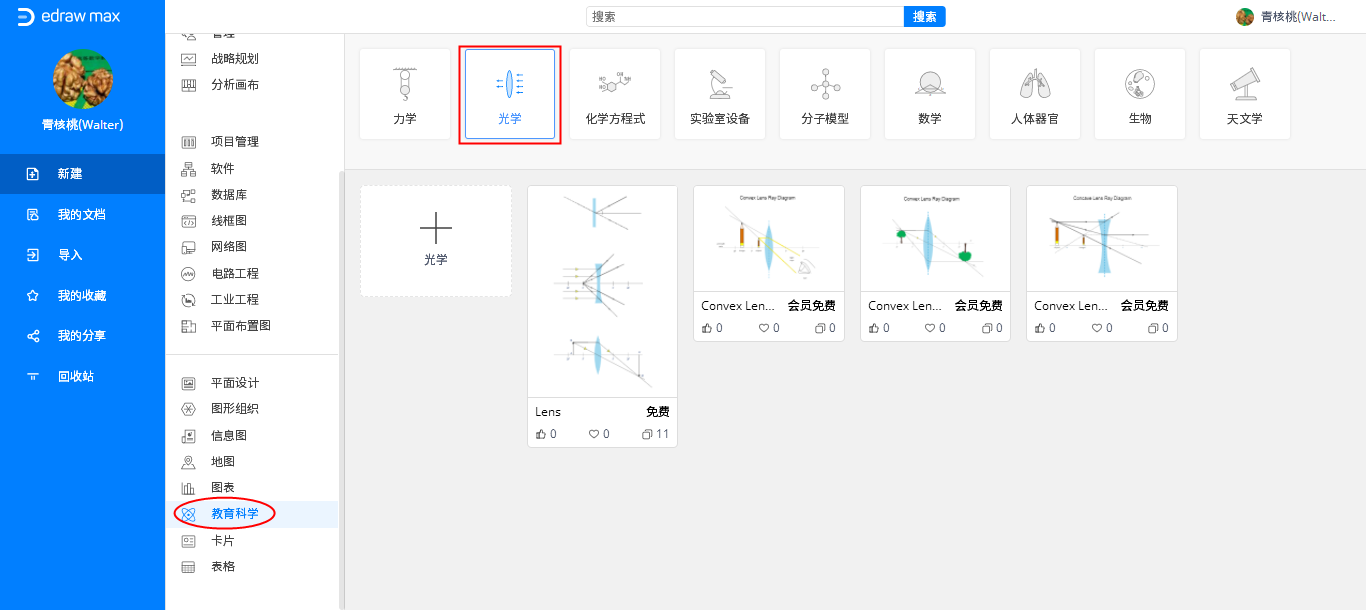
Task: Open the 人体器官 human organs category
Action: [x=1035, y=95]
